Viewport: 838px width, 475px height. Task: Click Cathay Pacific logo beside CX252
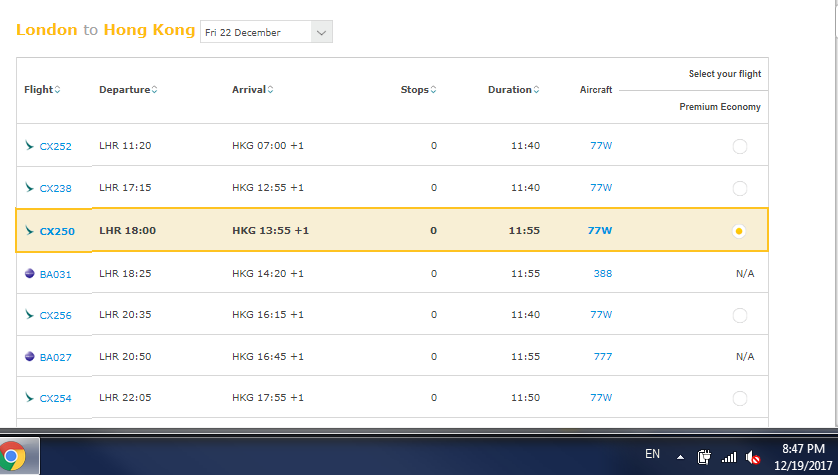pyautogui.click(x=29, y=146)
